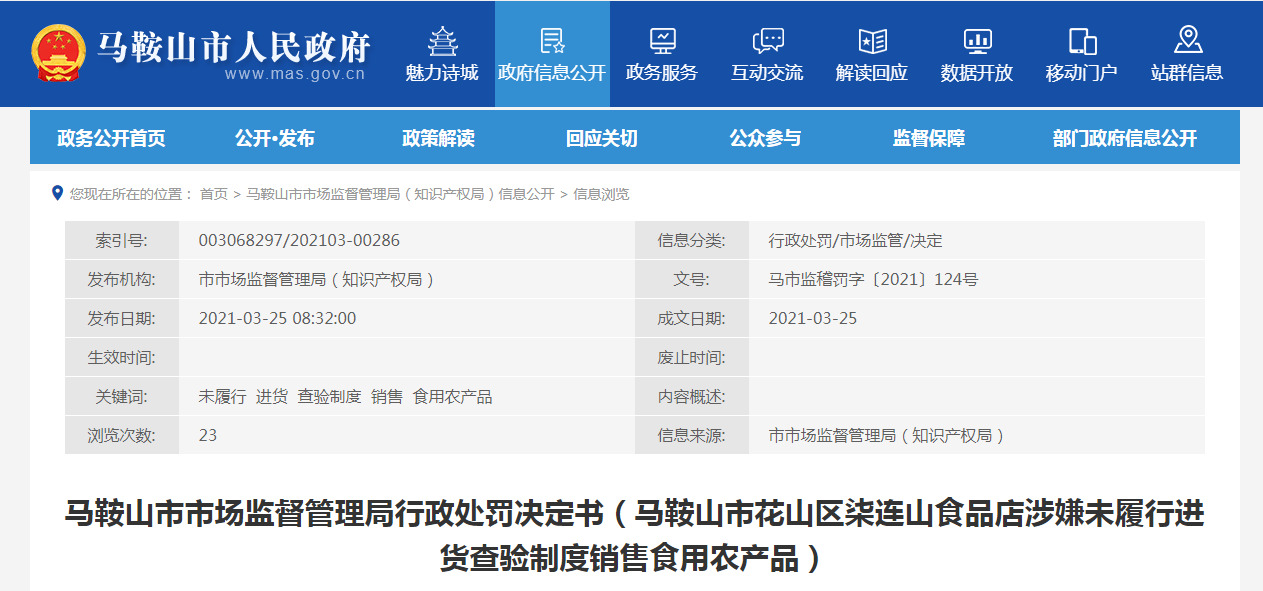This screenshot has width=1263, height=591.
Task: Click the publishing agency value in 发布机构 row
Action: tap(317, 280)
